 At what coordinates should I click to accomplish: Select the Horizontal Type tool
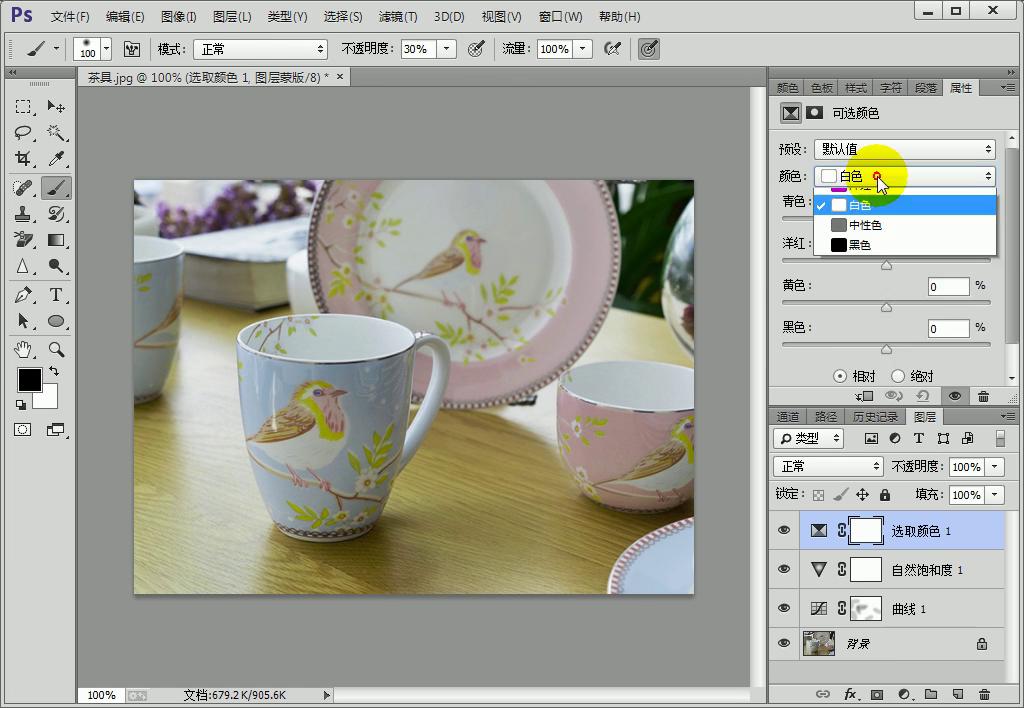(x=56, y=295)
